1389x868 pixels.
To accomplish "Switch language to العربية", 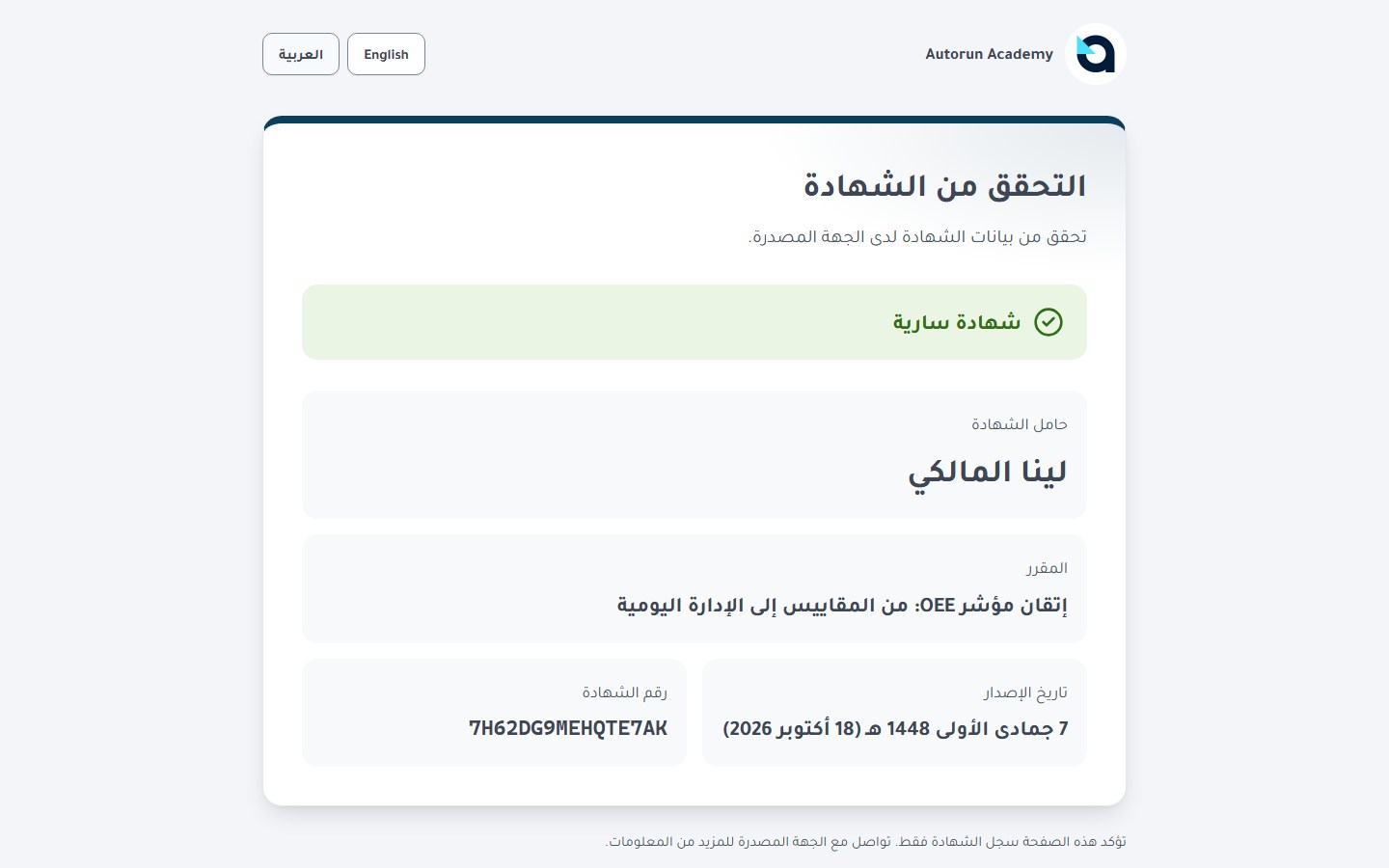I will [301, 54].
